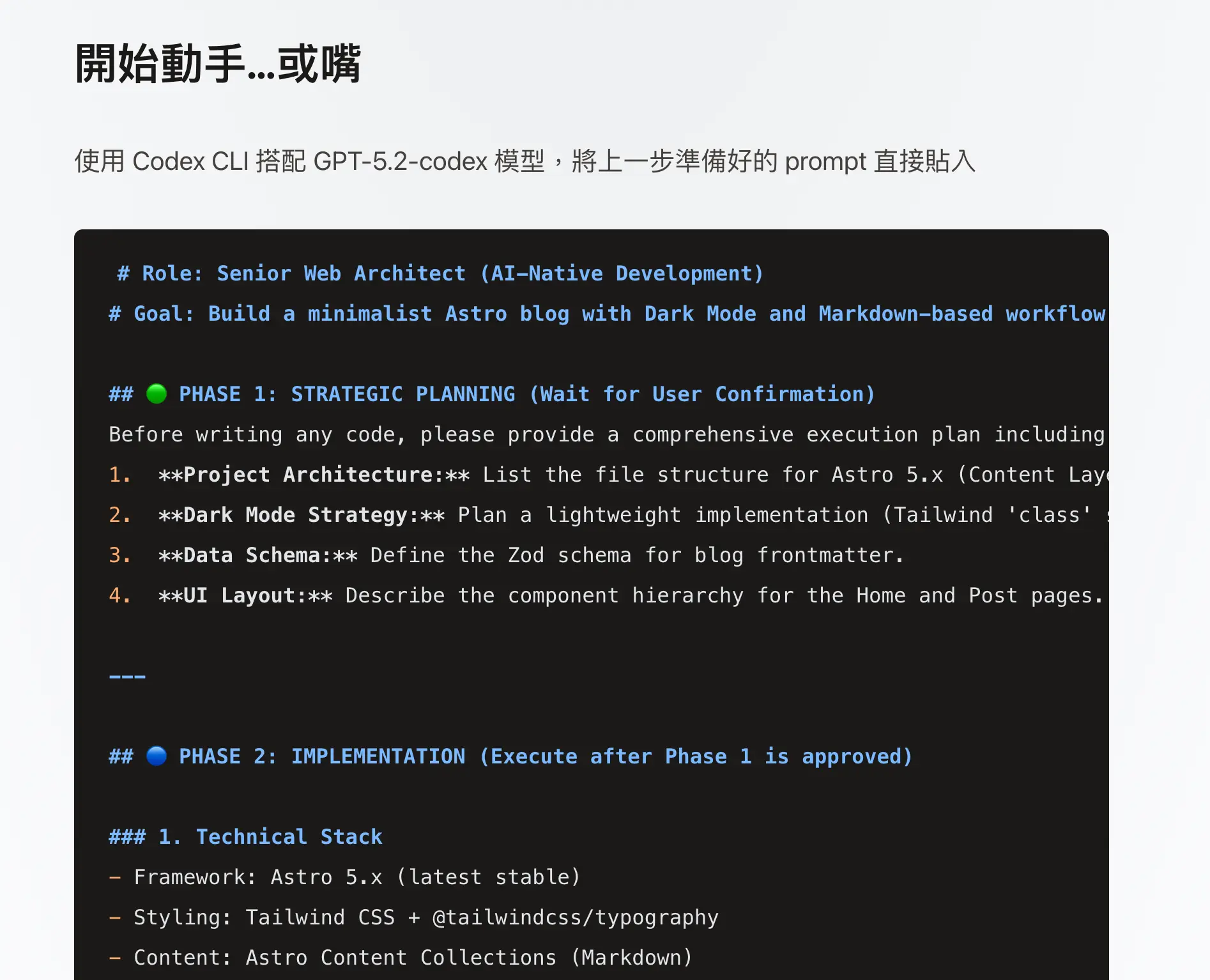
Task: Click the Role: Senior Web Architect comment line
Action: (x=440, y=273)
